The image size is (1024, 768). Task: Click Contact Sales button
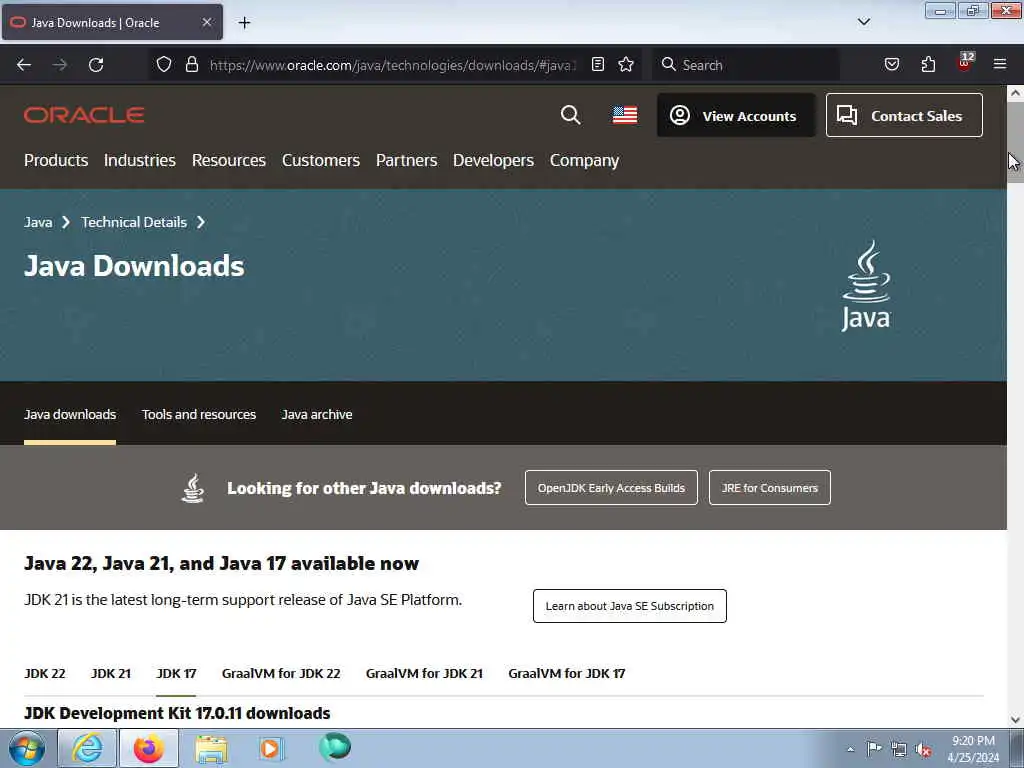click(904, 115)
